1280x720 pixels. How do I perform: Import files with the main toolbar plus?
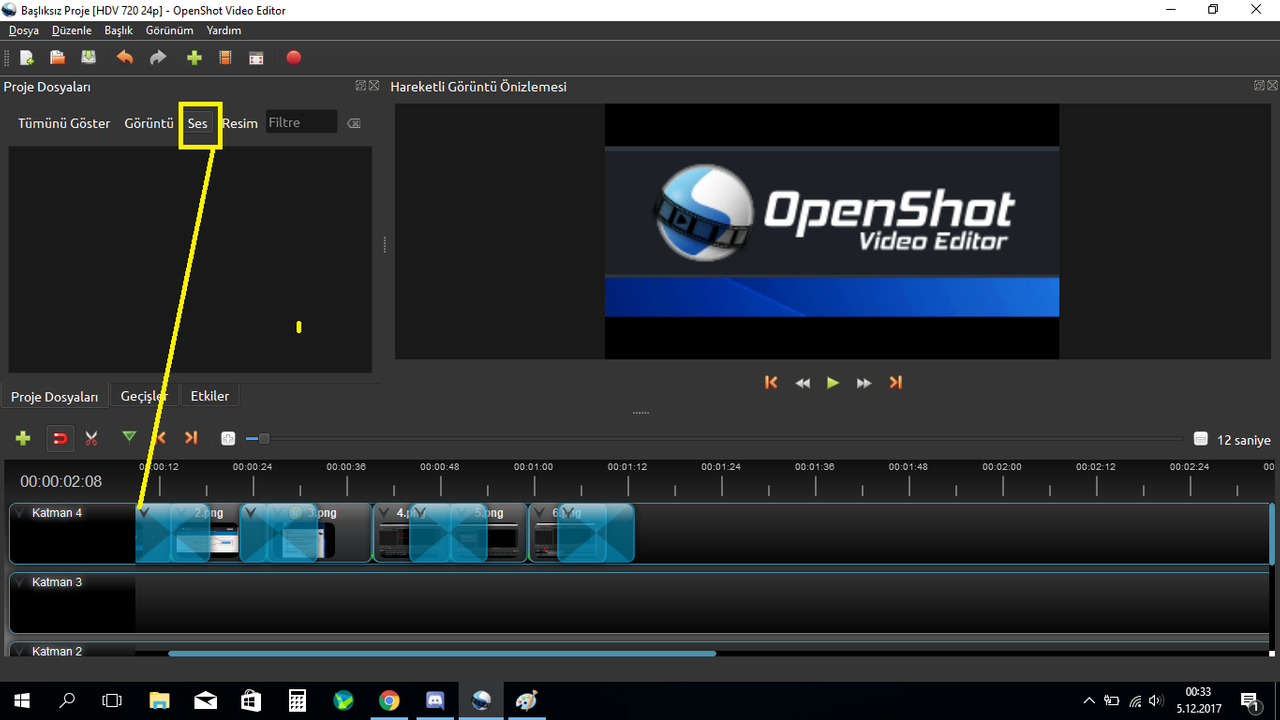tap(194, 58)
